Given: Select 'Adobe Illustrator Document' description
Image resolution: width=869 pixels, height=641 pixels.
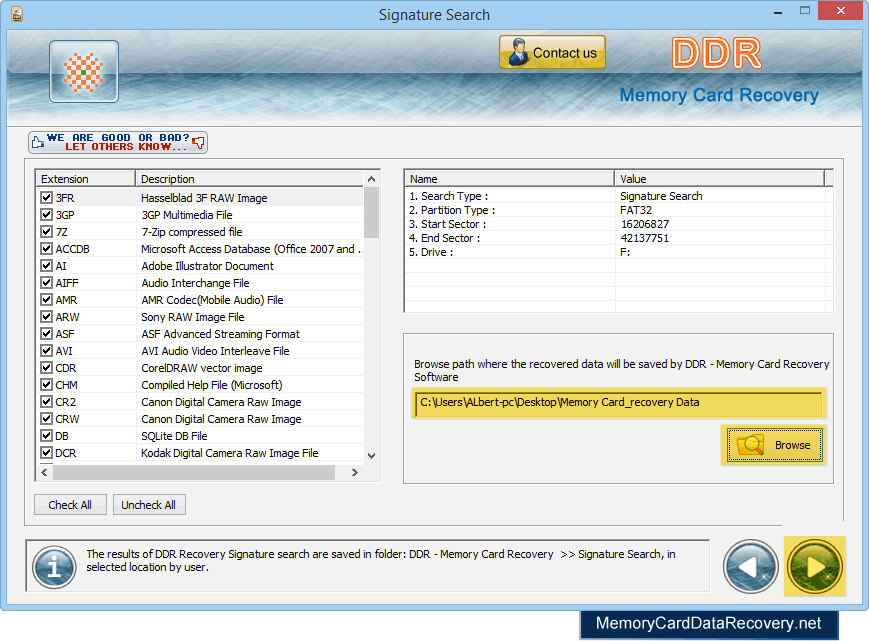Looking at the screenshot, I should [207, 266].
